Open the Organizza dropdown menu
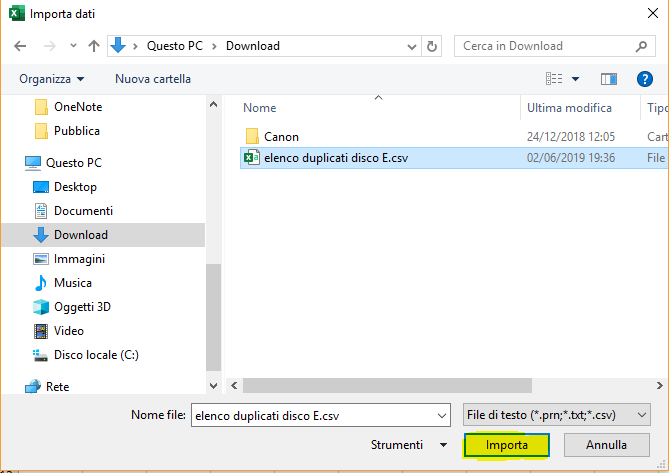 (50, 79)
